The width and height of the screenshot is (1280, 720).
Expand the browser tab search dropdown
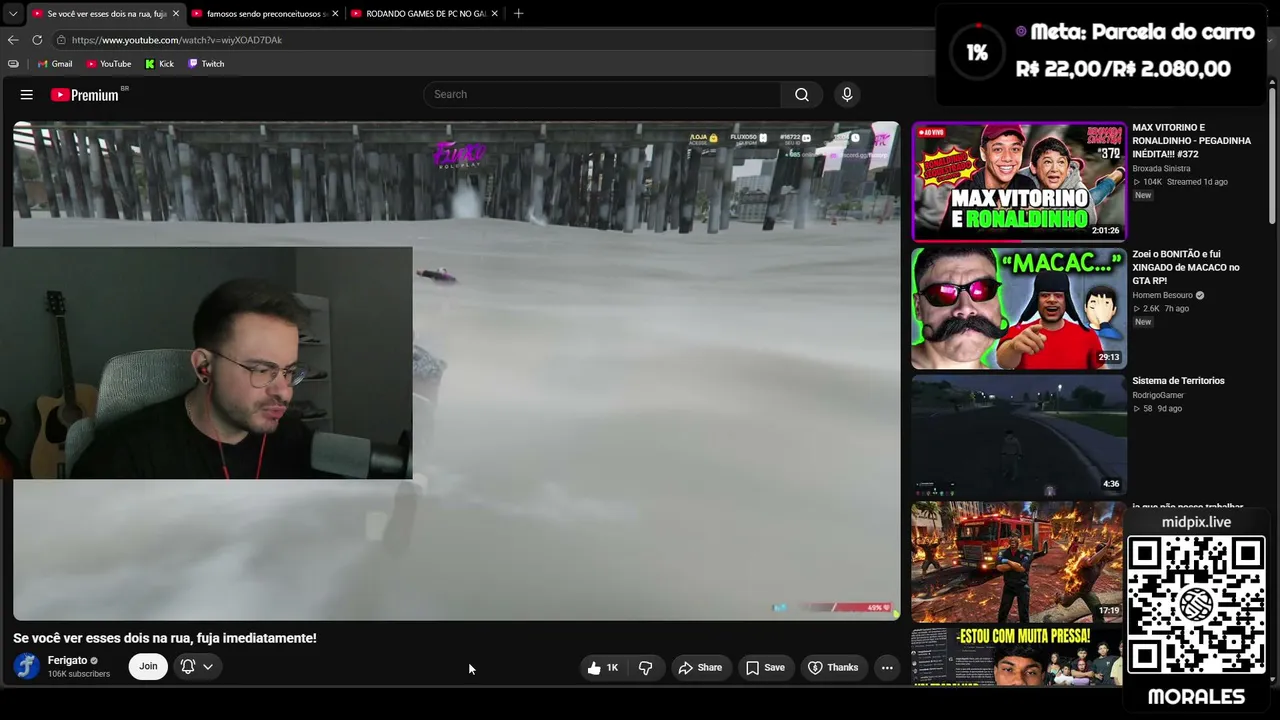12,14
